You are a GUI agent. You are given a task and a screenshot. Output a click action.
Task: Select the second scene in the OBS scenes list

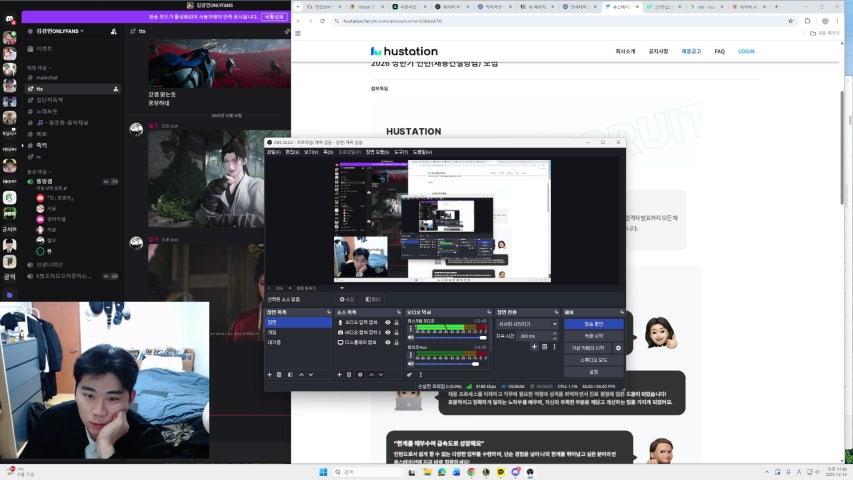[299, 333]
